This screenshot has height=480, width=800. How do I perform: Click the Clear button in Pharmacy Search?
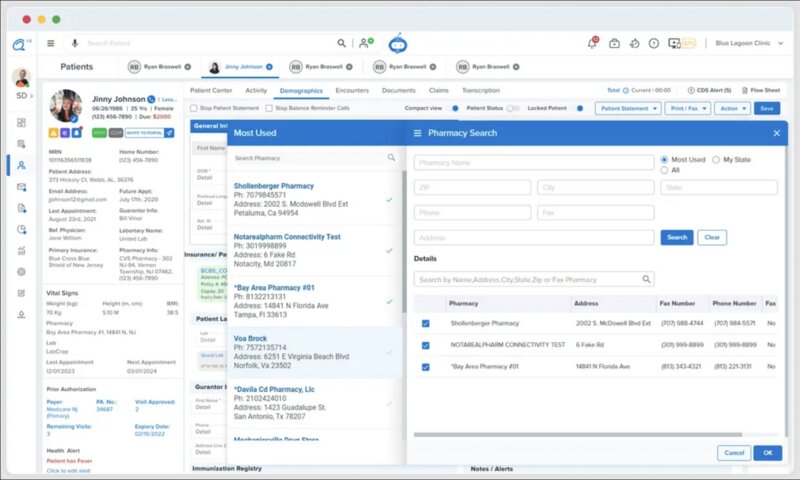712,237
